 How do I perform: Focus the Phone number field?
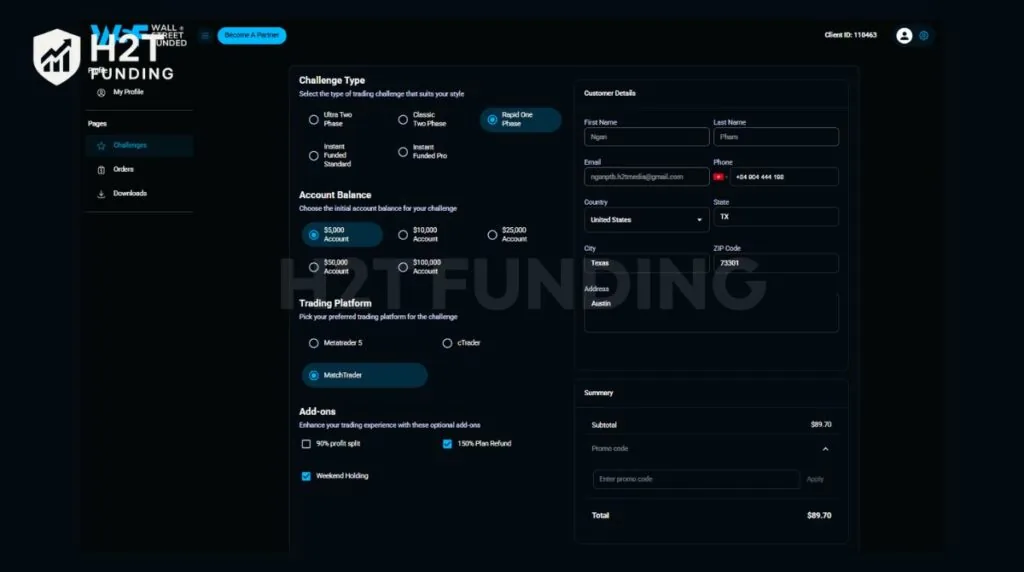pyautogui.click(x=784, y=177)
